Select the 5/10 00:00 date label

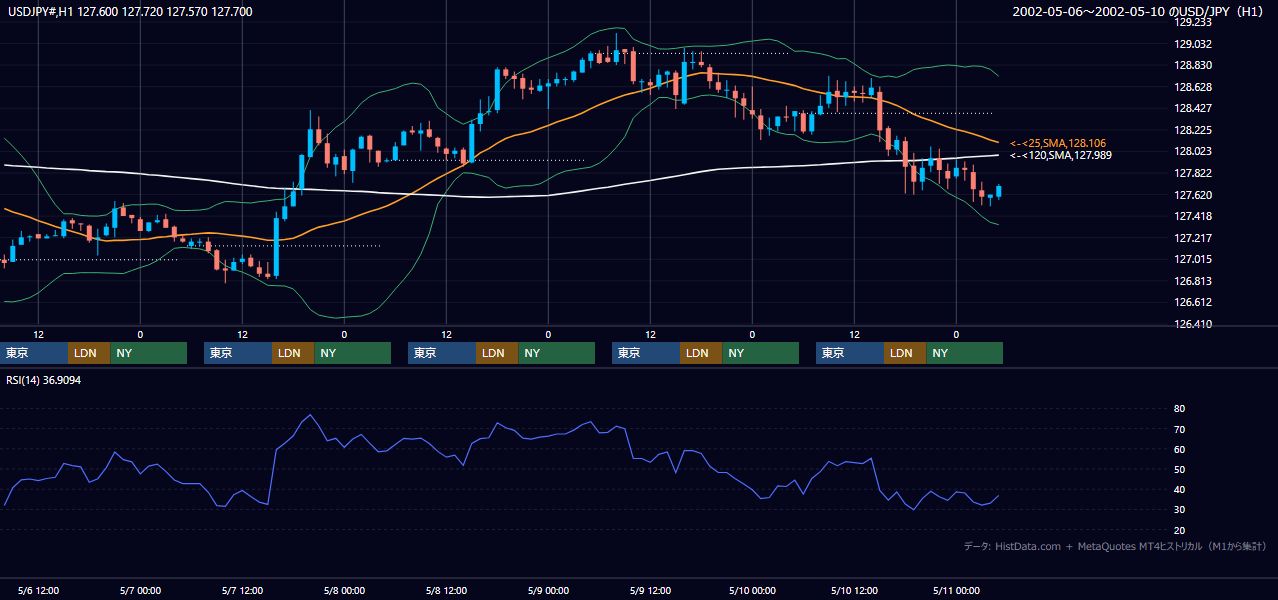click(753, 590)
